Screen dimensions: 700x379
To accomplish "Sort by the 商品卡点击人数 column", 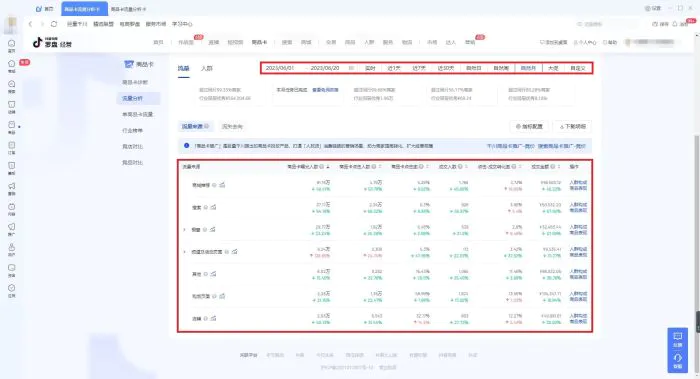I will pos(380,167).
